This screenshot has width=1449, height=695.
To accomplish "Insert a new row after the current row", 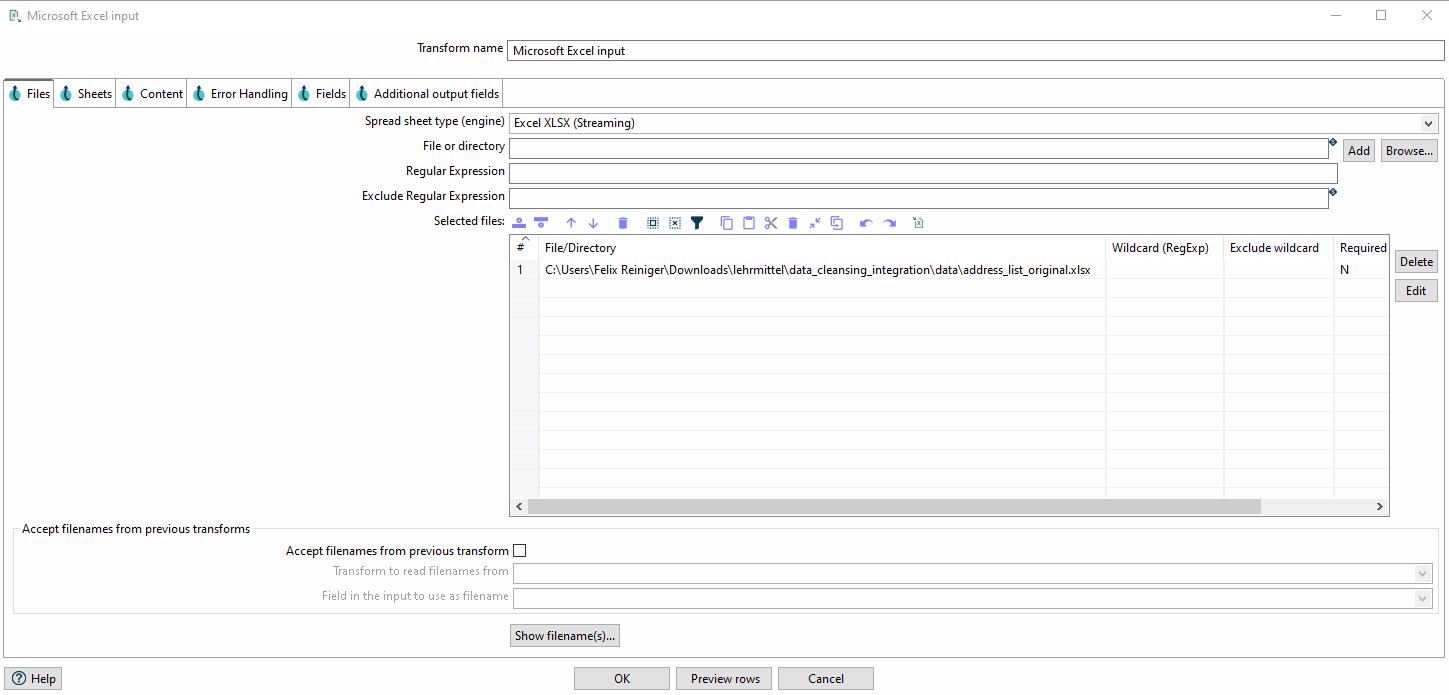I will (541, 222).
